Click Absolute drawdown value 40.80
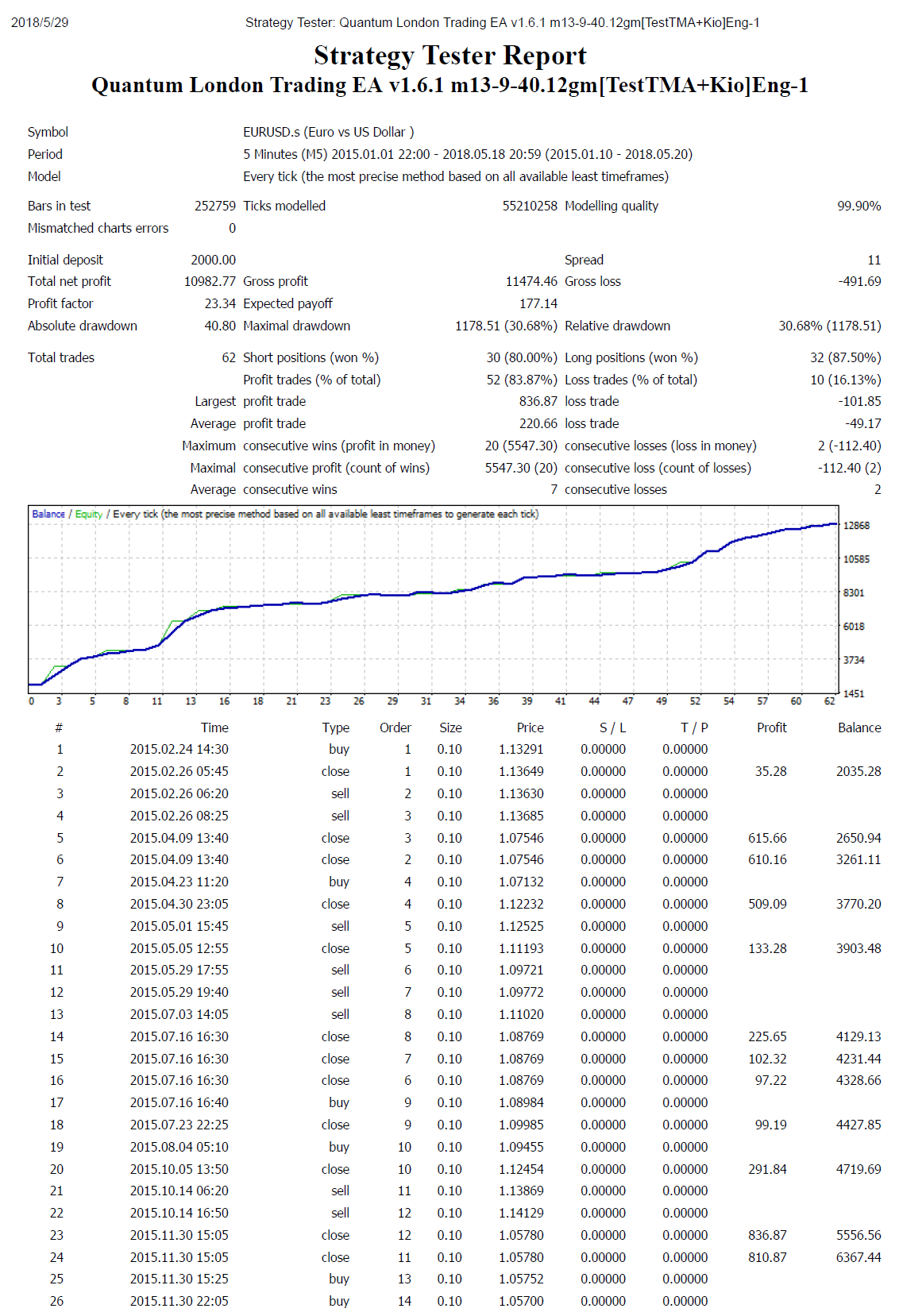The width and height of the screenshot is (899, 1316). click(220, 326)
